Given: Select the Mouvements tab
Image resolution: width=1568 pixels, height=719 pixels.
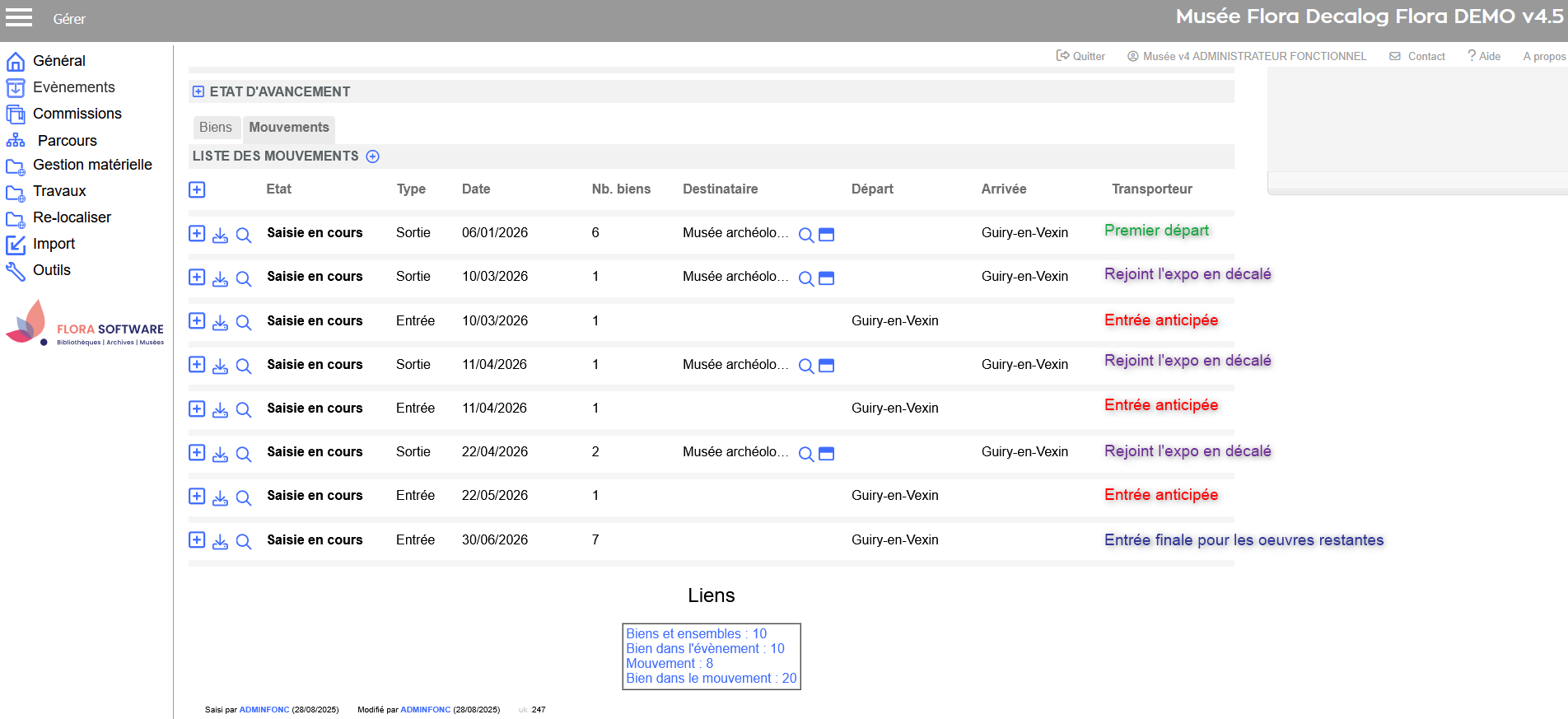Looking at the screenshot, I should pyautogui.click(x=289, y=127).
